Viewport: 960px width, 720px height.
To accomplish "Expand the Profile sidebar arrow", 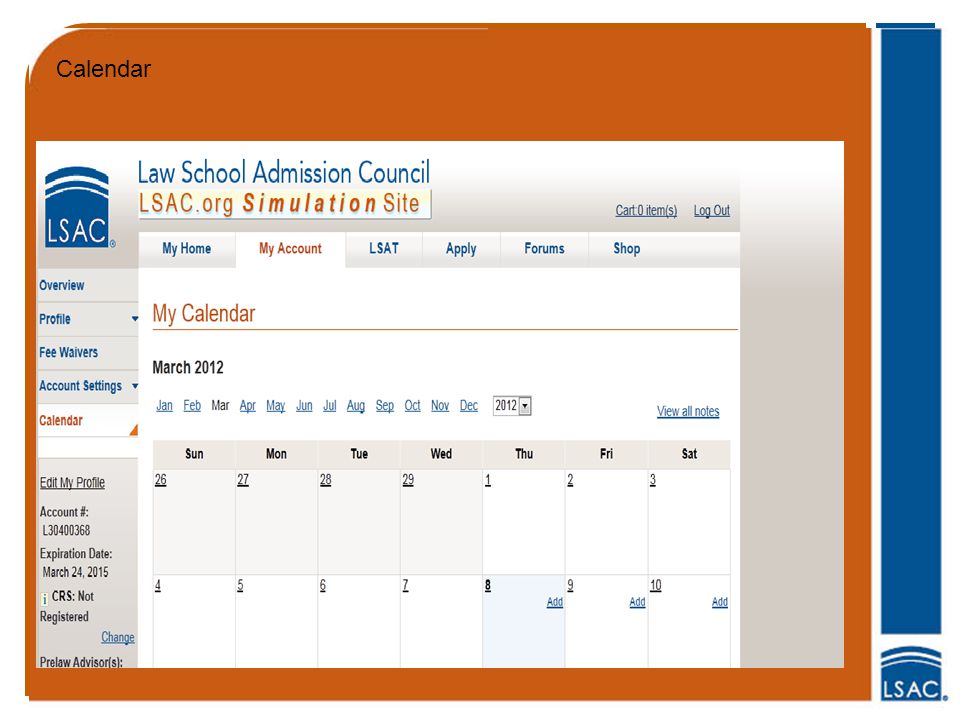I will [135, 319].
